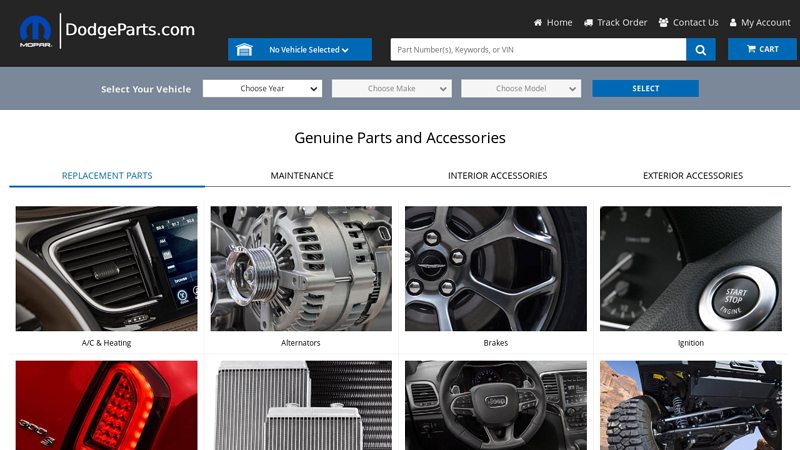Click the DodgeParts.com site title
The height and width of the screenshot is (450, 800).
pyautogui.click(x=130, y=30)
